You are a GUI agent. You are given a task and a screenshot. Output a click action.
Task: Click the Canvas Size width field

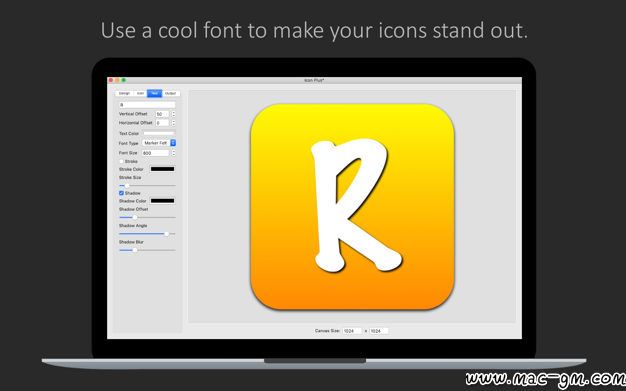(352, 331)
